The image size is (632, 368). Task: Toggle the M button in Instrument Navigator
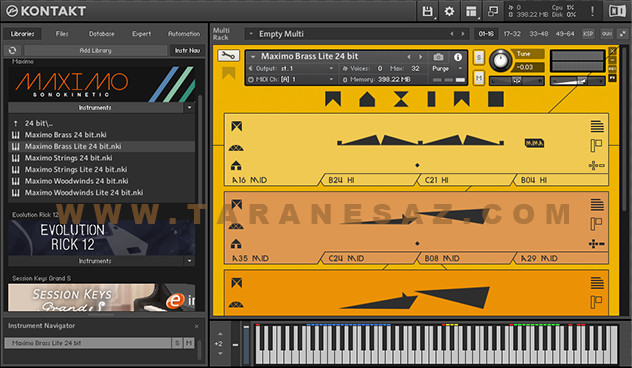[x=189, y=343]
